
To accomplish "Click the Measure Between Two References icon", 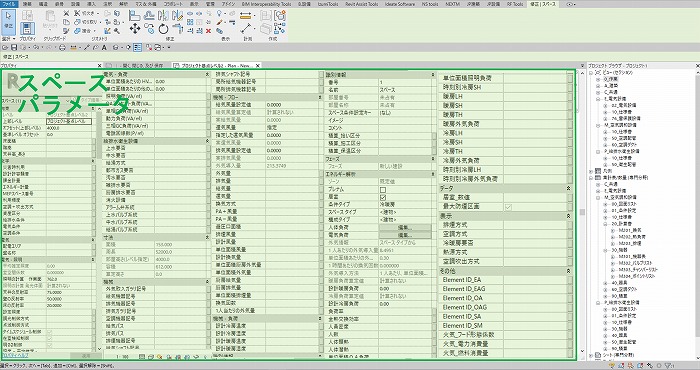I will (x=246, y=29).
